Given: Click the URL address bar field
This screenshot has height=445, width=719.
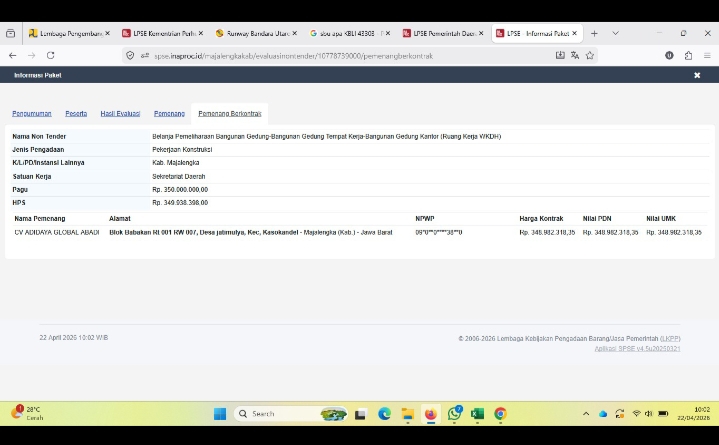Looking at the screenshot, I should (x=340, y=55).
